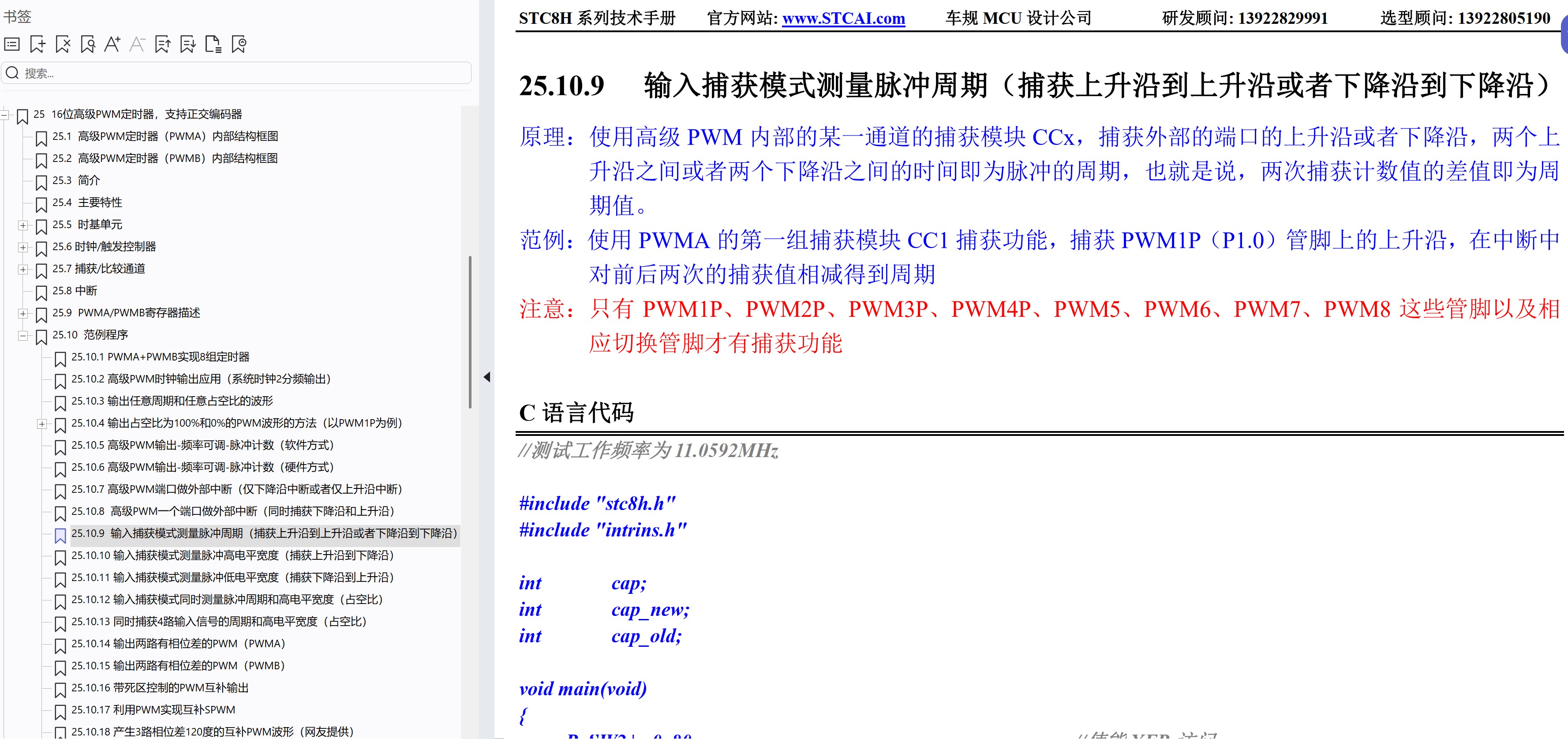Open bookmark 25.10.18 产生3路相位差120度
1568x739 pixels.
click(213, 731)
